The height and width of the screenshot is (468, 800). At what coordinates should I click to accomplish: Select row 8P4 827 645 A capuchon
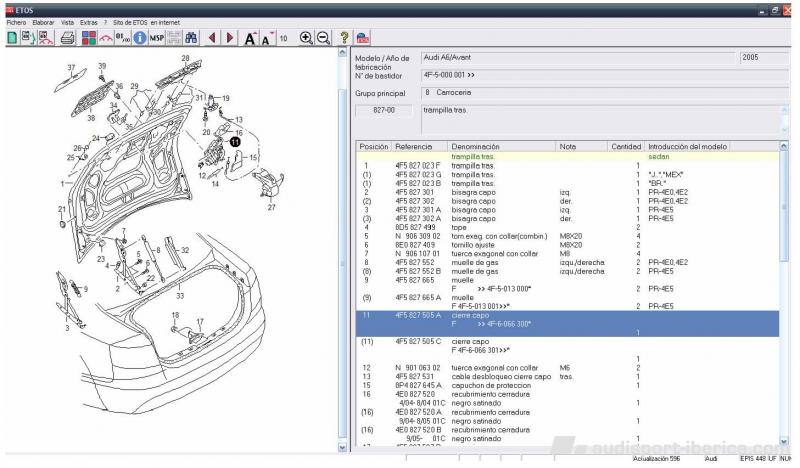(x=567, y=385)
